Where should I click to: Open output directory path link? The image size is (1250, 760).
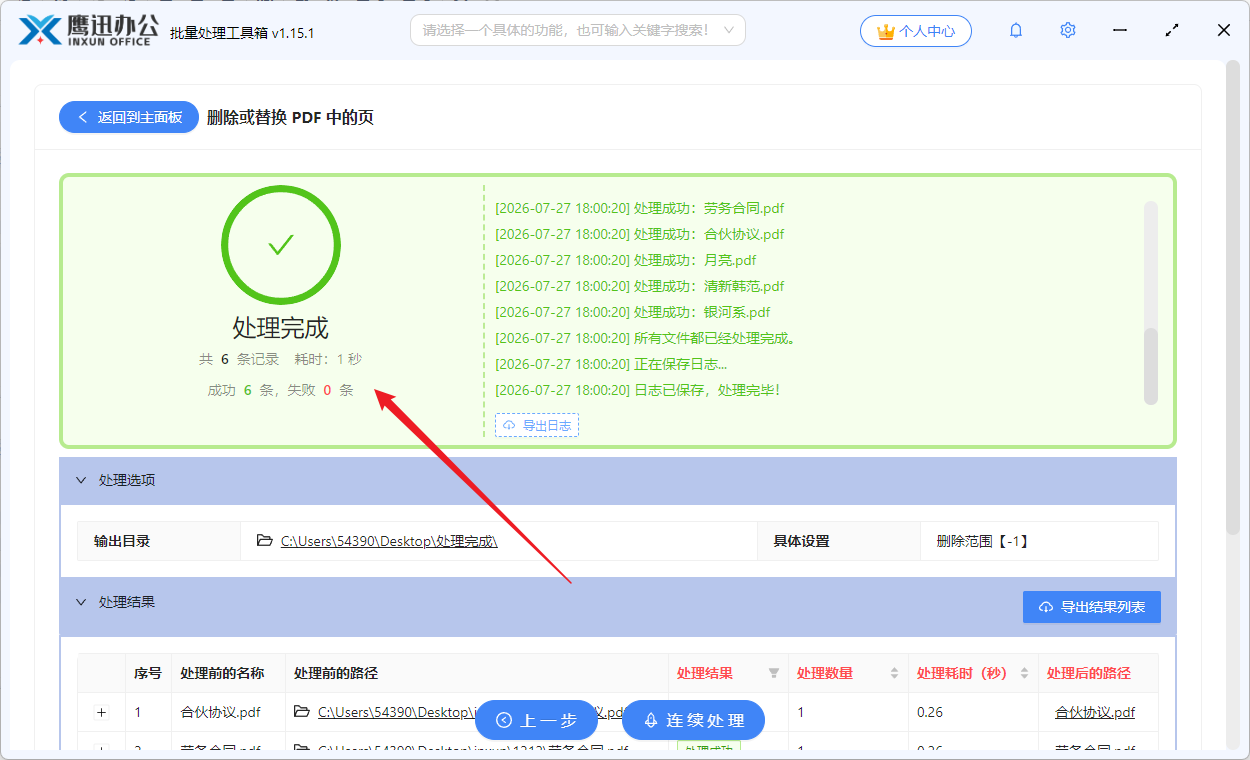coord(389,541)
